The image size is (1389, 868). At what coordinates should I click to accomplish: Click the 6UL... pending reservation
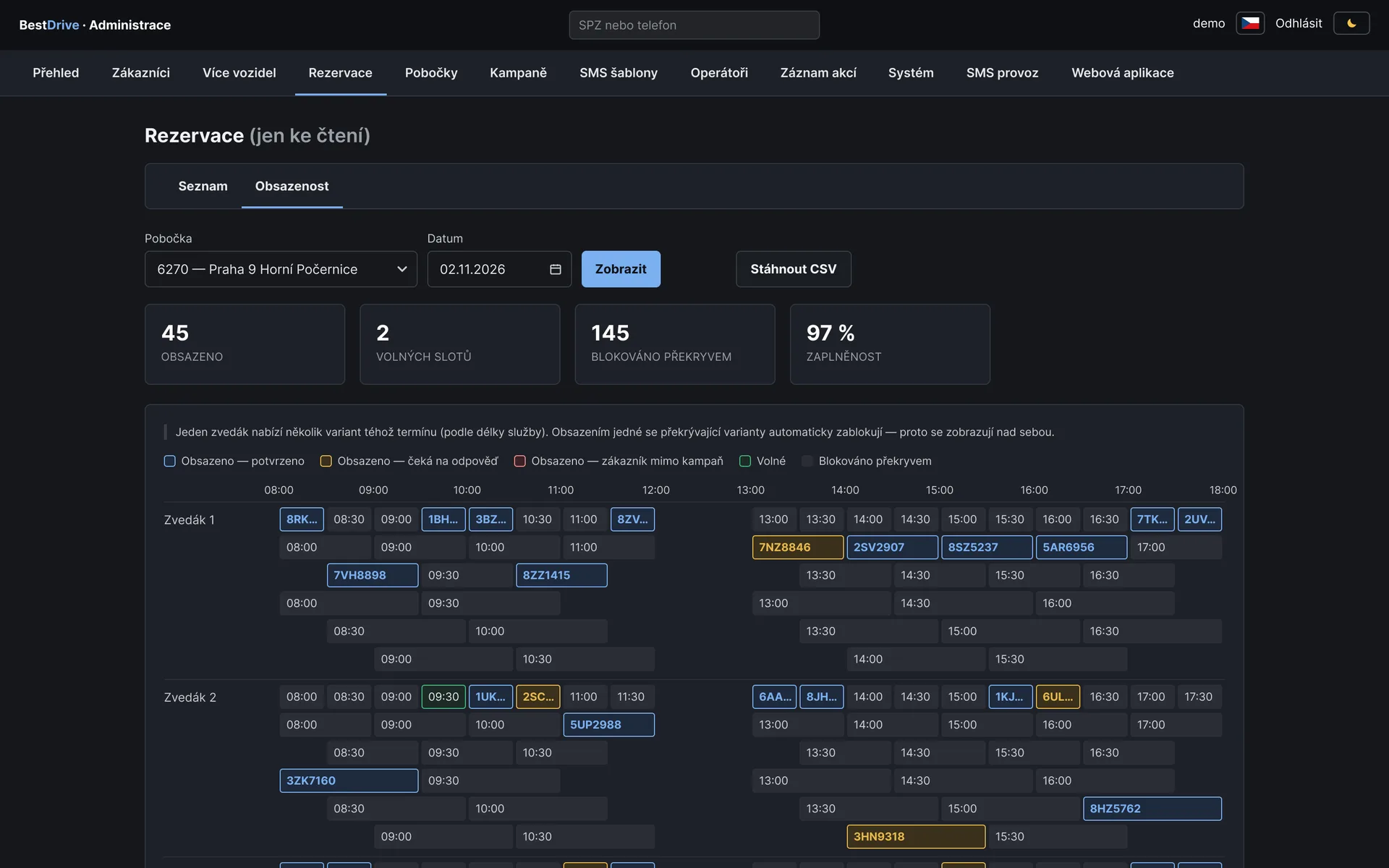point(1058,697)
